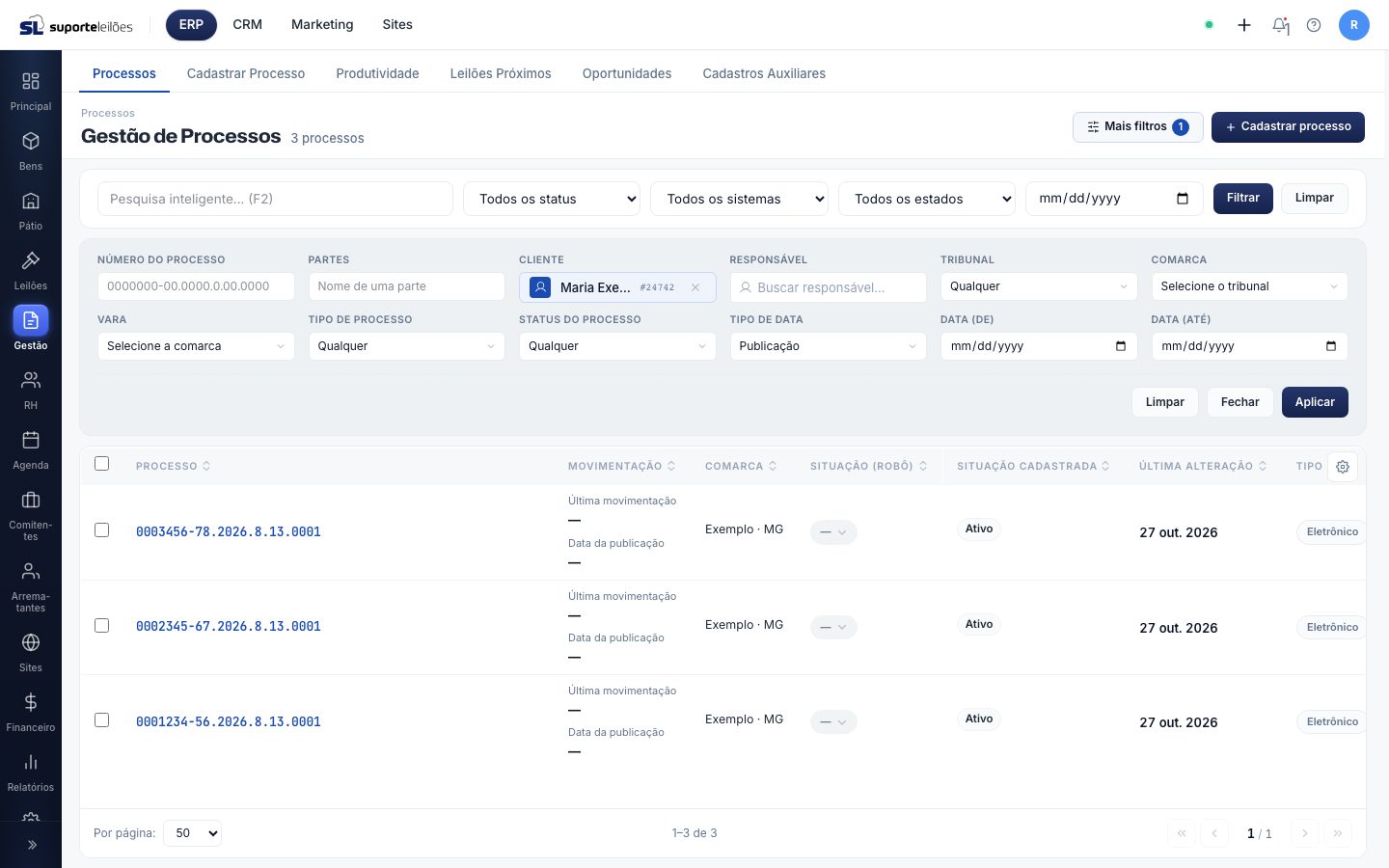The height and width of the screenshot is (868, 1389).
Task: Check row 0002345-67.2026.8.13.0001 checkbox
Action: pos(101,626)
